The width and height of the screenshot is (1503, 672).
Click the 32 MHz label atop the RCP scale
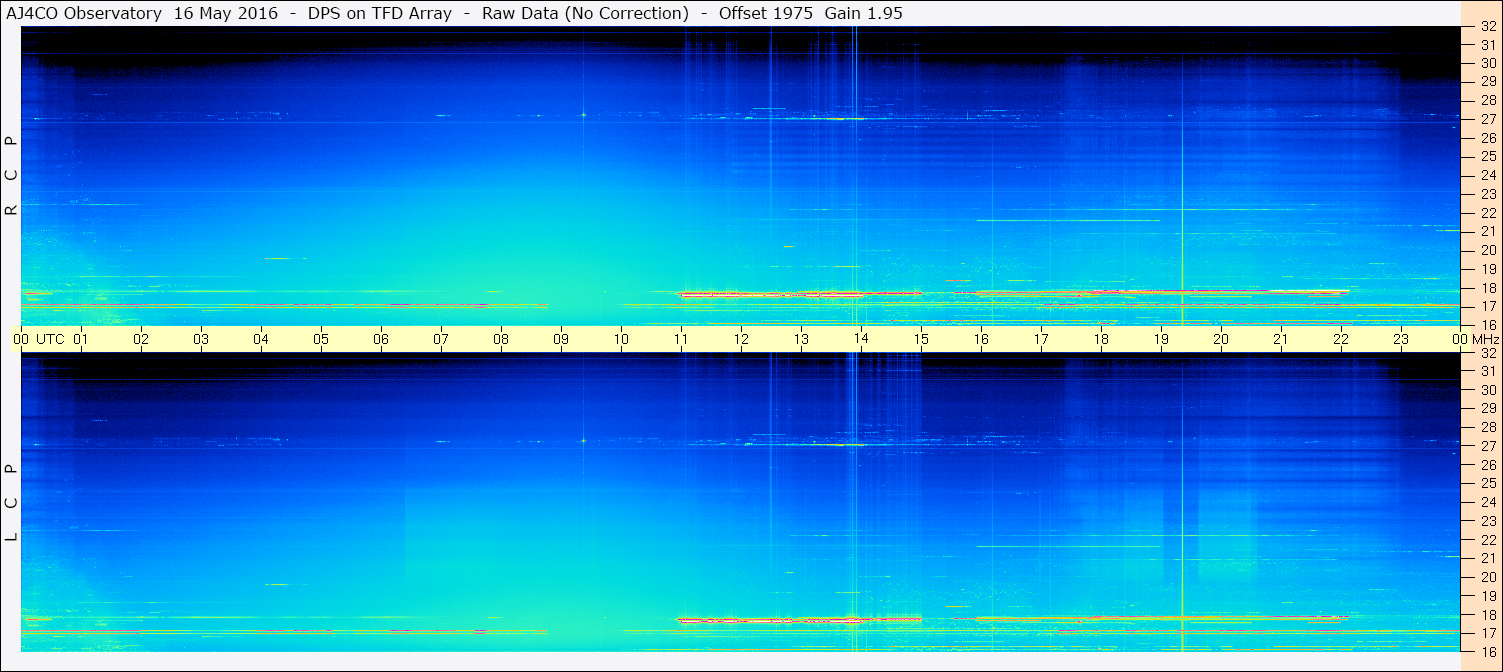(x=1487, y=27)
